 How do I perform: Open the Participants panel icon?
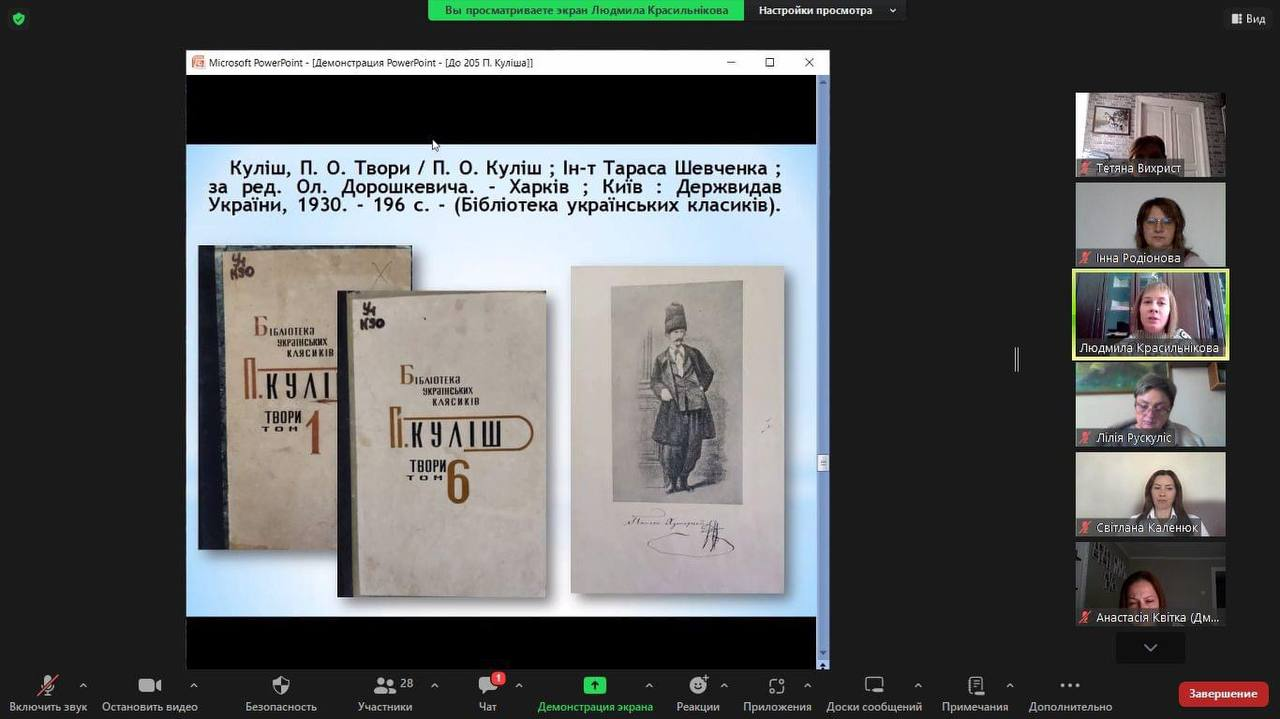[x=385, y=685]
